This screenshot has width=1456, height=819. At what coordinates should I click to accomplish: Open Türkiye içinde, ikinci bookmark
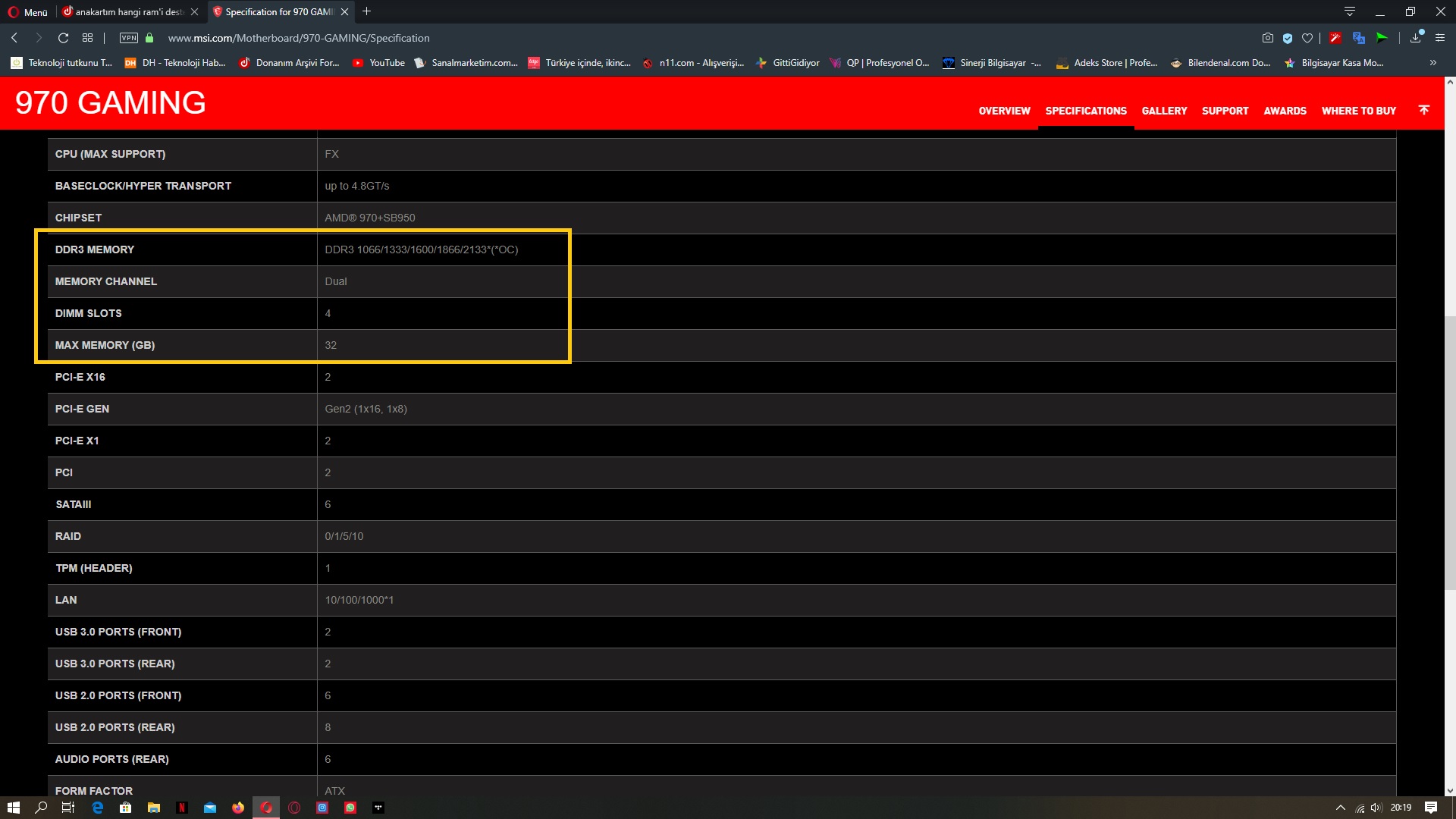tap(580, 63)
